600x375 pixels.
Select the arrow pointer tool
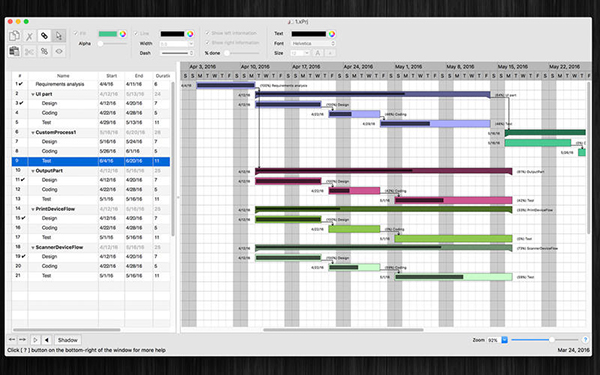coord(59,36)
